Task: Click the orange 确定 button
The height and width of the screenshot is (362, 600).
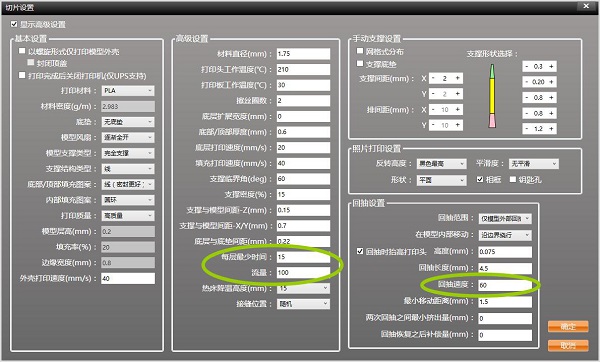Action: point(568,326)
